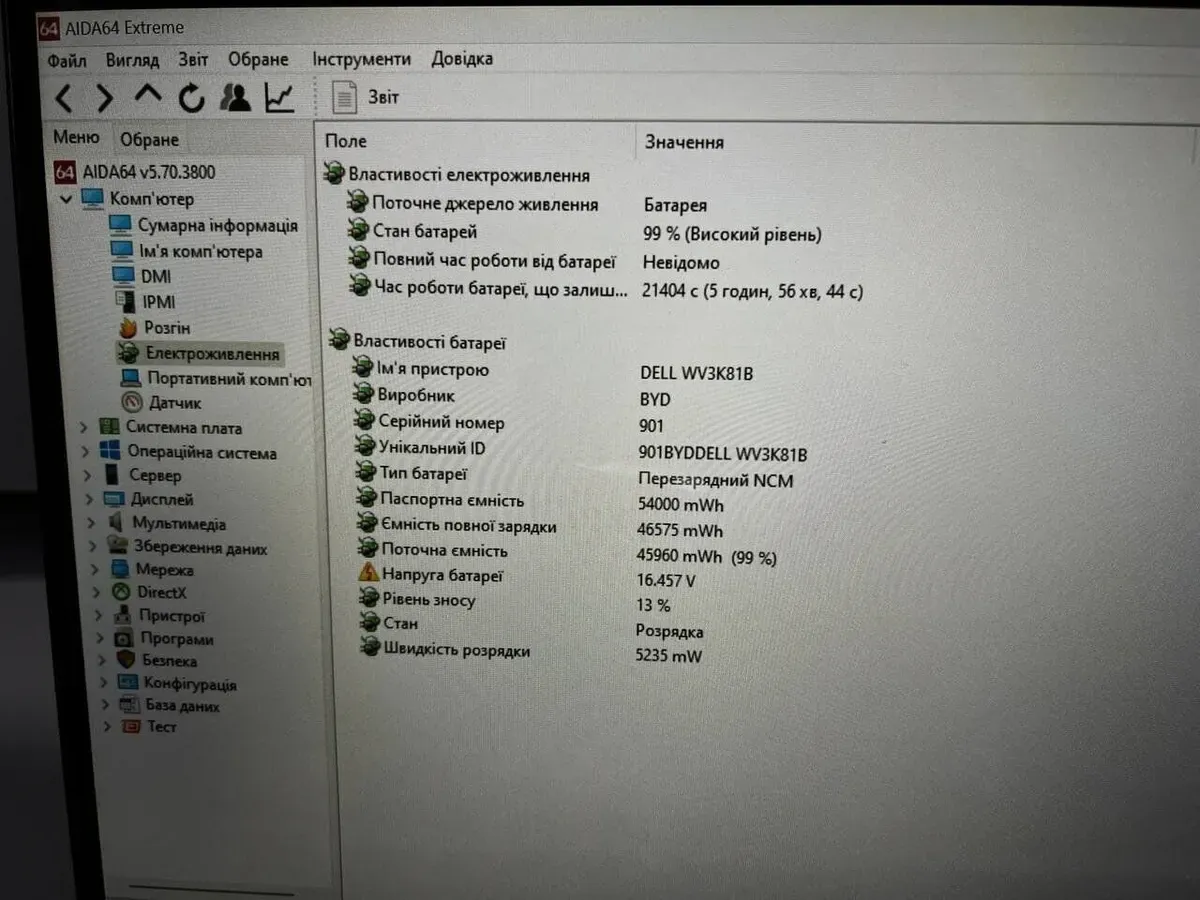Screen dimensions: 1200x900
Task: Select Розгін overclock item in tree
Action: pyautogui.click(x=166, y=328)
